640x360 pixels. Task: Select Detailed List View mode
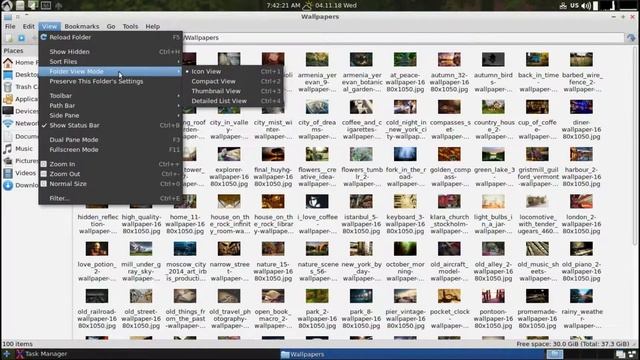[233, 101]
